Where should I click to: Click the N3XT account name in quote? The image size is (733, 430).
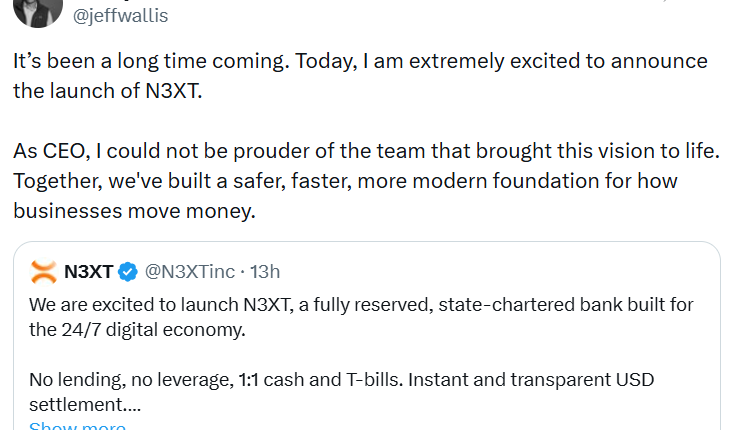pos(89,271)
